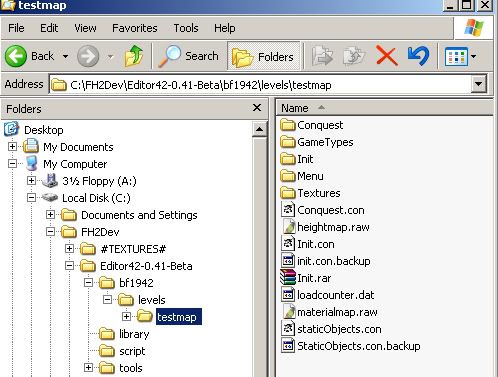Collapse the bf1942 tree node
The width and height of the screenshot is (498, 377).
(x=88, y=282)
